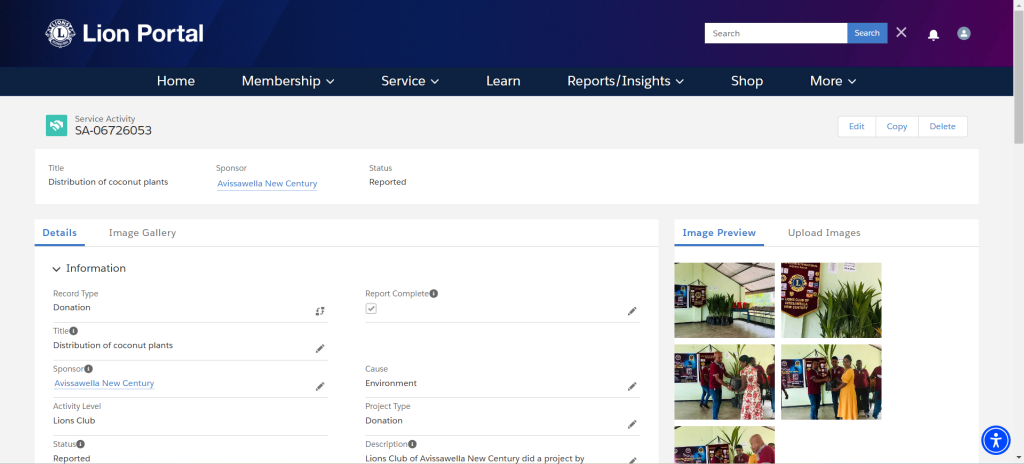Click the Lions Club logo emblem
This screenshot has height=464, width=1024.
(60, 33)
